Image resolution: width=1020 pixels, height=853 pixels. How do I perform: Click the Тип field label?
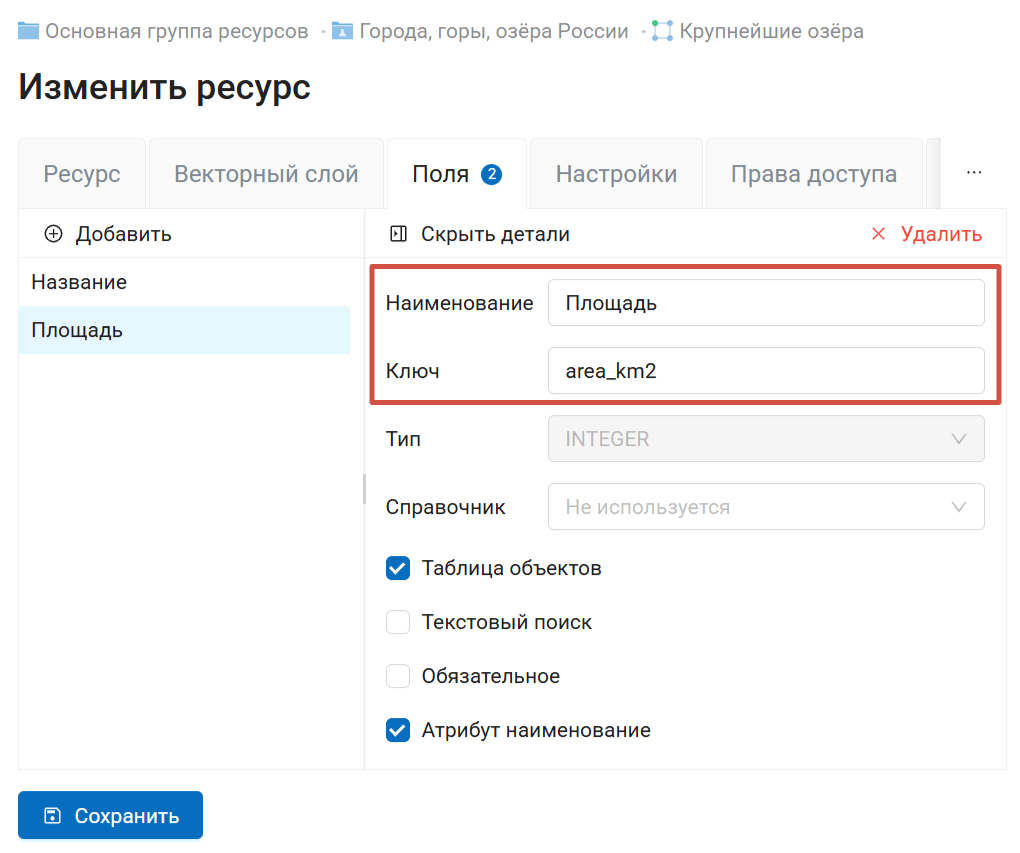pos(403,439)
